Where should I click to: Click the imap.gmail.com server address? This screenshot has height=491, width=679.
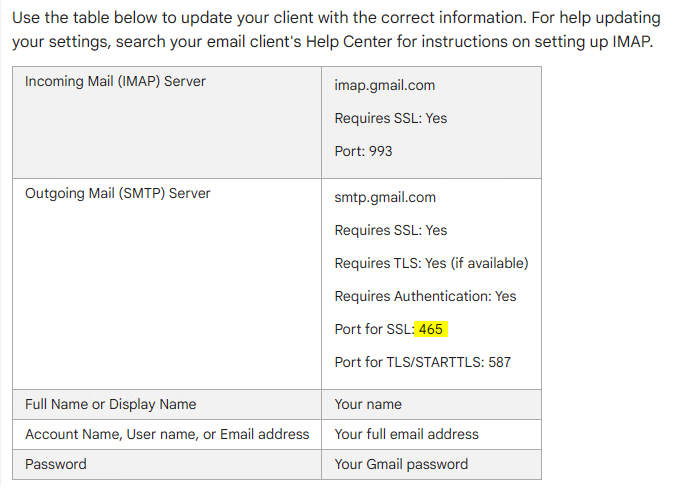tap(385, 85)
